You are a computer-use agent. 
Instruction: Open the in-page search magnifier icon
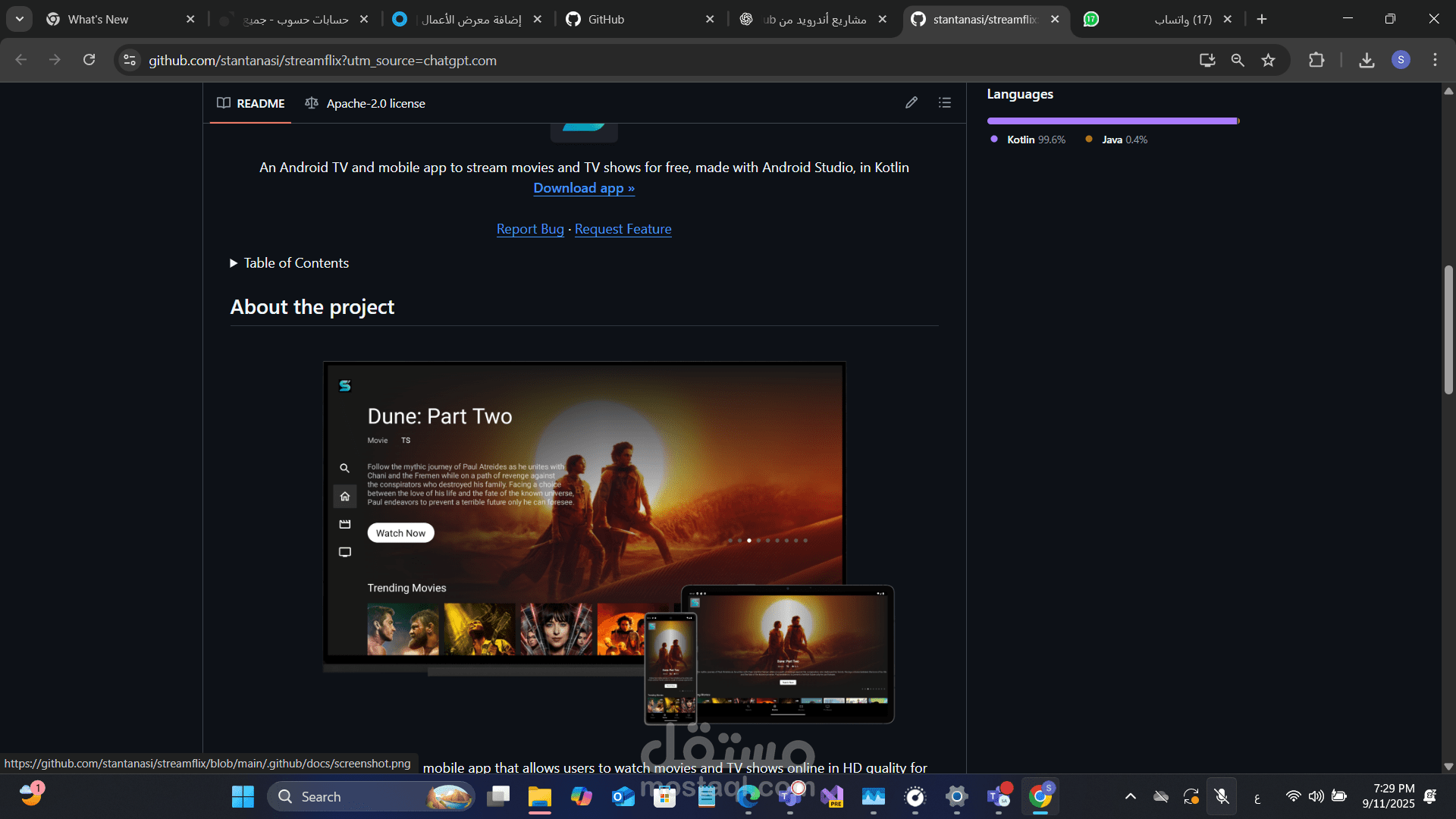[1238, 60]
